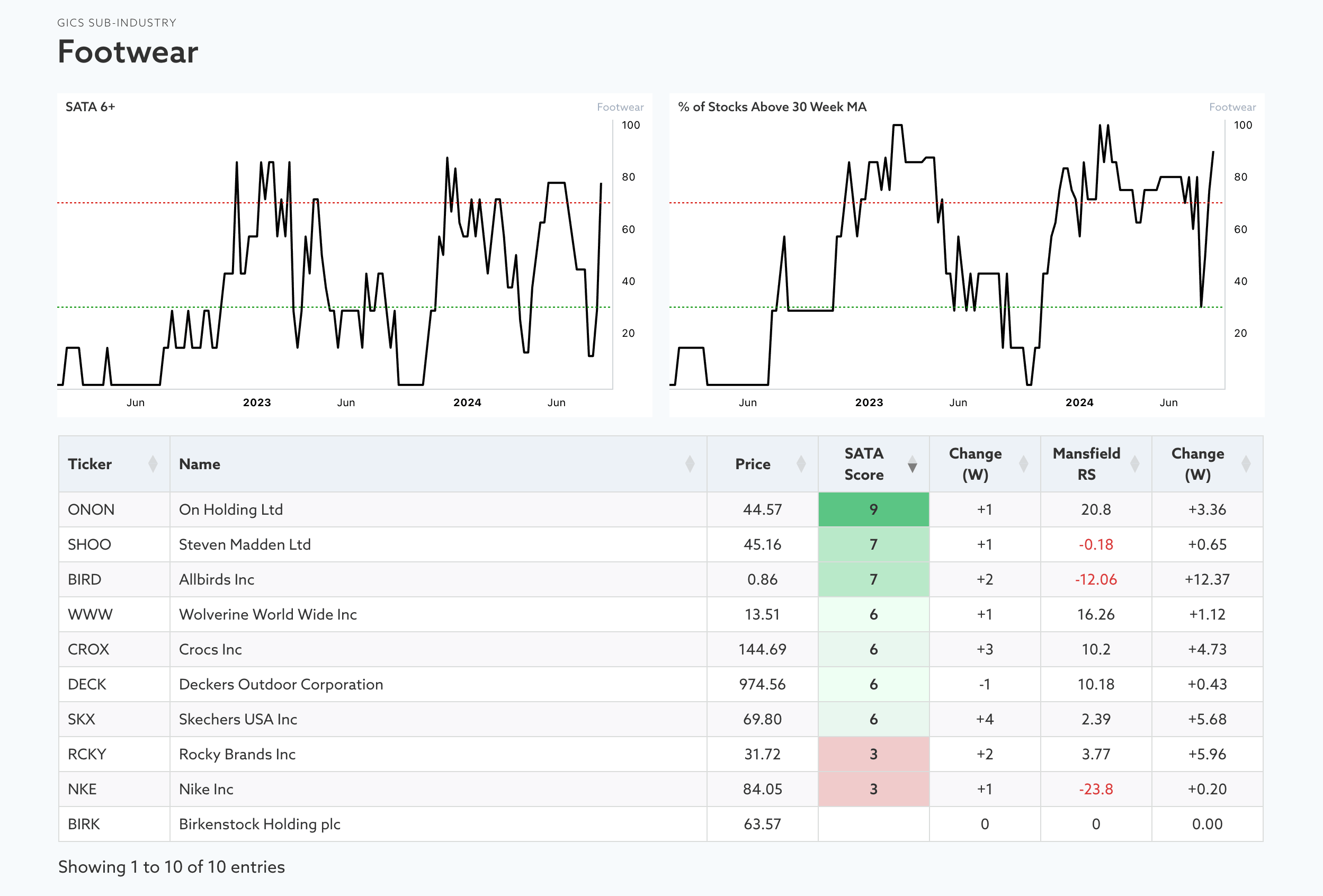Image resolution: width=1323 pixels, height=896 pixels.
Task: Click price 974.56 for Deckers
Action: [x=762, y=684]
